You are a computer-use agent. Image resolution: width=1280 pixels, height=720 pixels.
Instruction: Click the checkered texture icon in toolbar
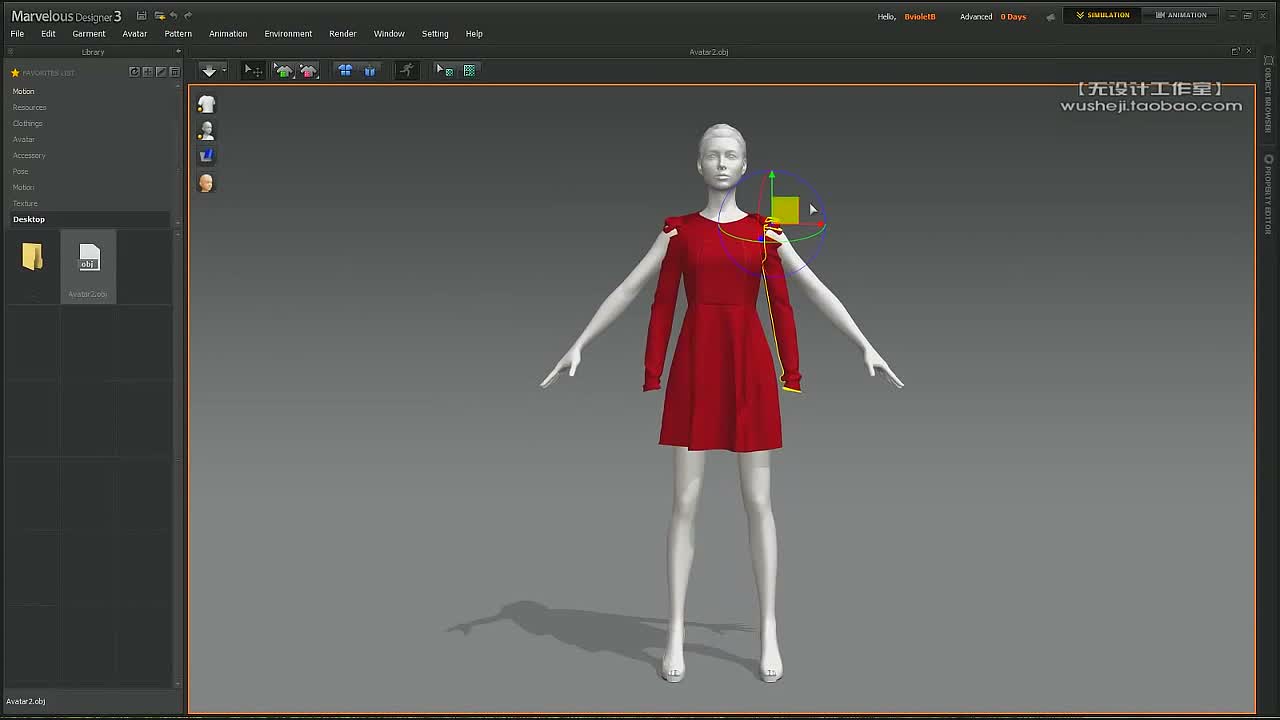(x=469, y=70)
